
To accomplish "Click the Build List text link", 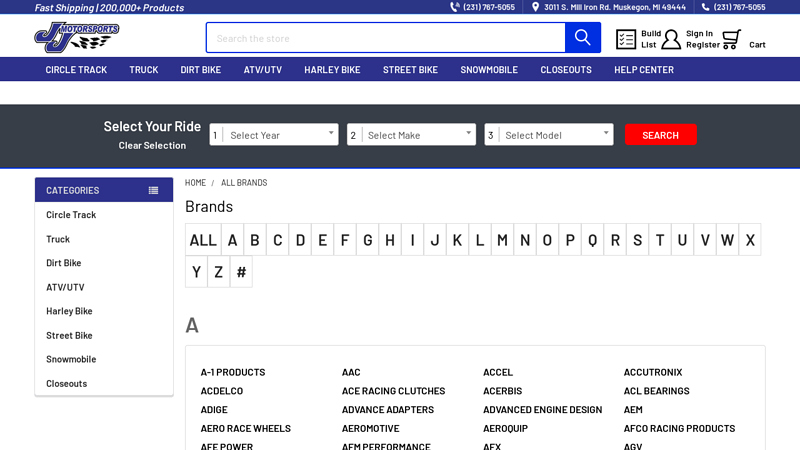I will 651,39.
